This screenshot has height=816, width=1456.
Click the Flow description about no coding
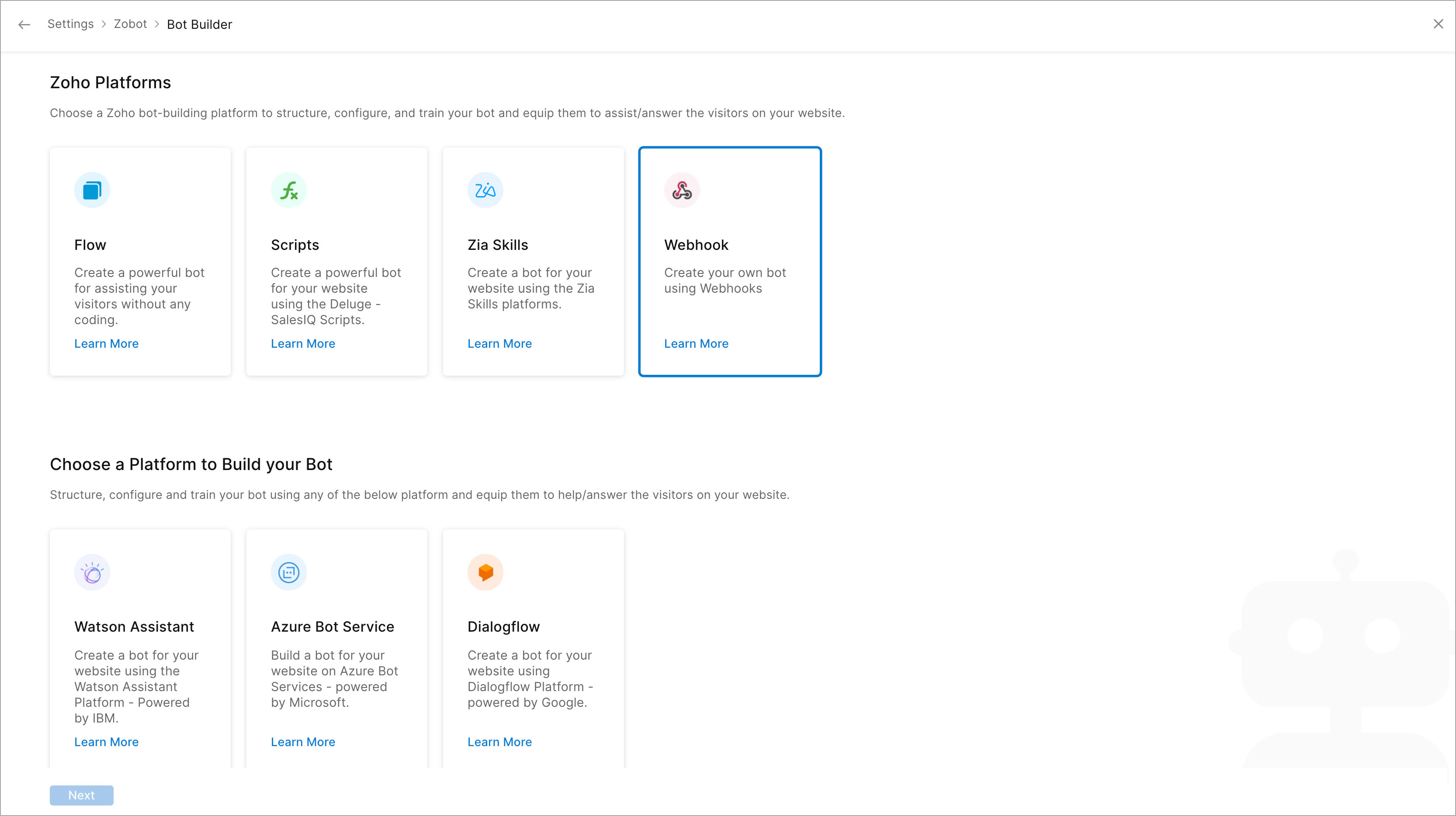[139, 296]
